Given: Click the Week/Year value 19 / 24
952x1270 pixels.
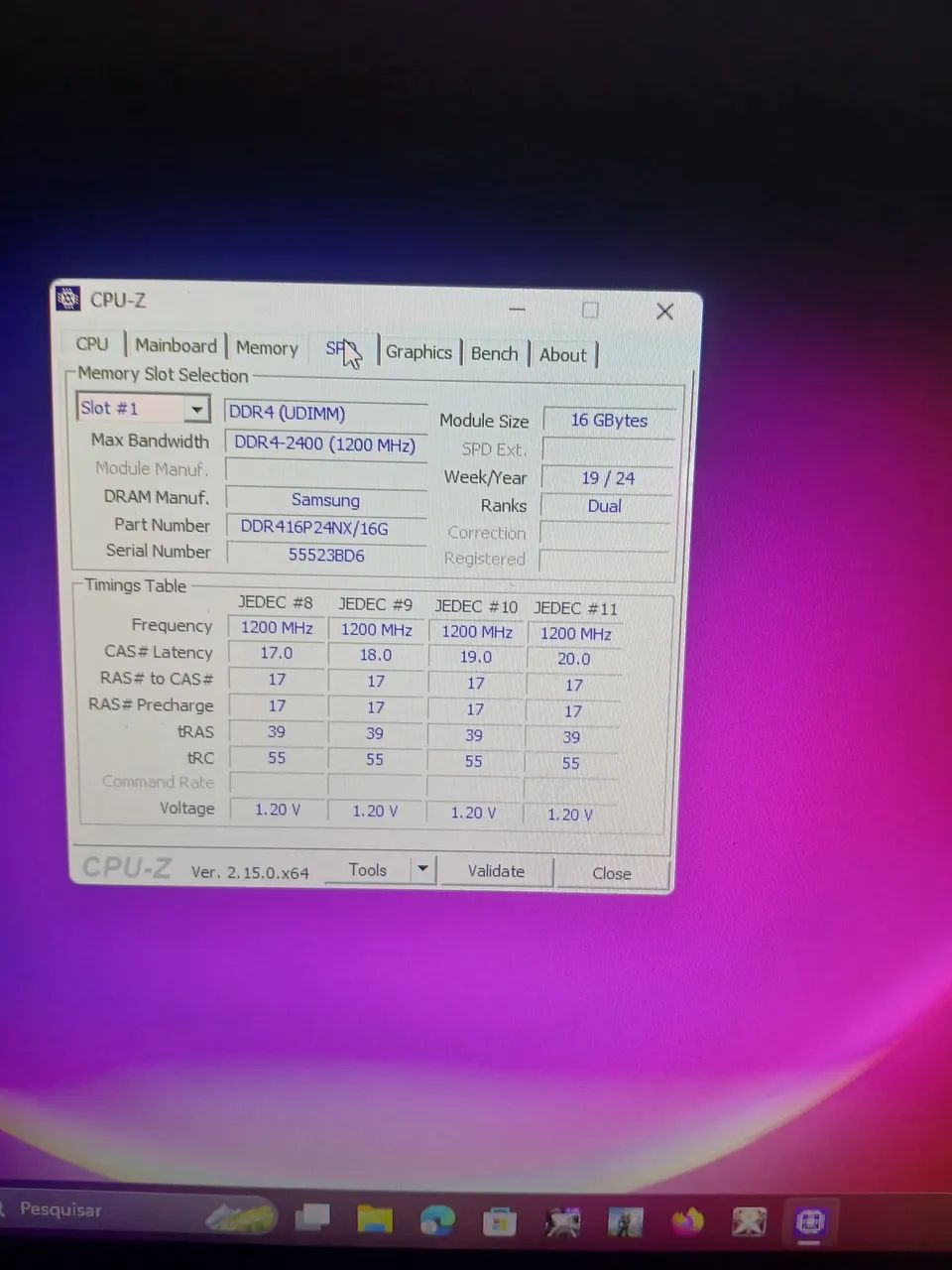Looking at the screenshot, I should click(x=608, y=478).
